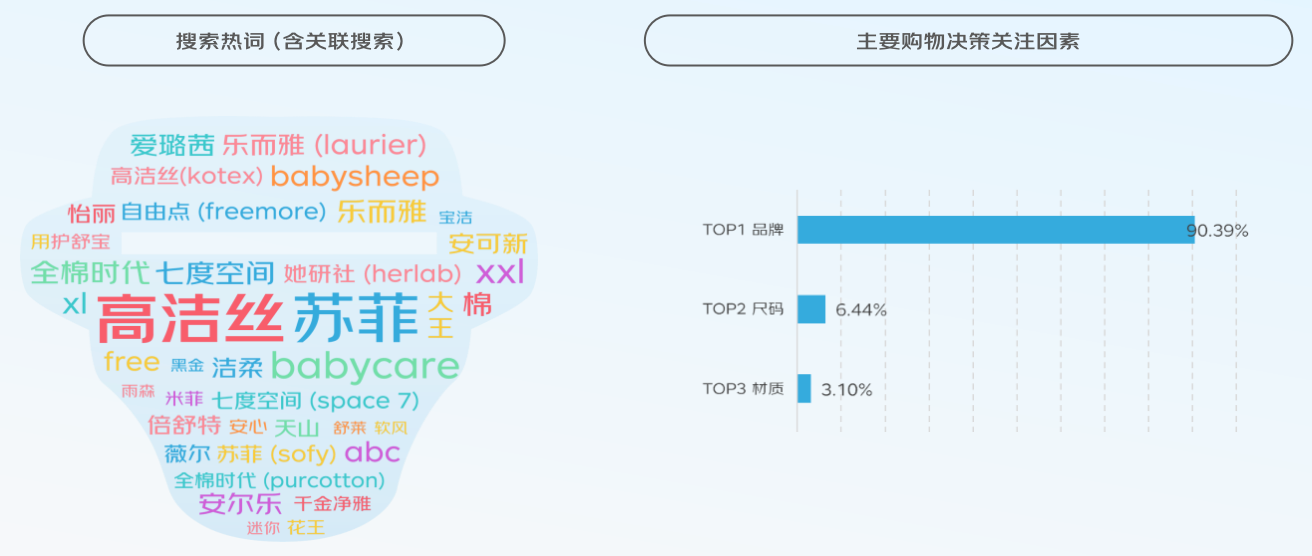Select the TOP1 品牌 bar
1312x556 pixels.
pyautogui.click(x=996, y=230)
